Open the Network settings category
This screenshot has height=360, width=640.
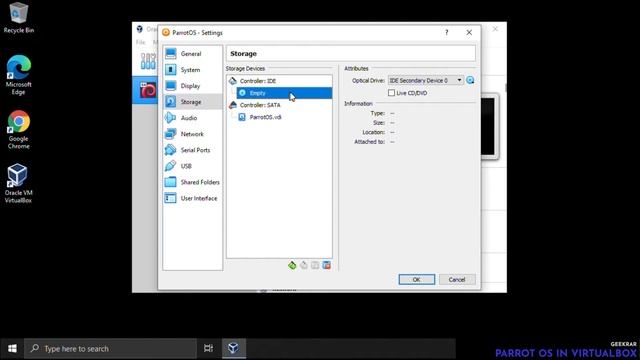click(x=193, y=134)
